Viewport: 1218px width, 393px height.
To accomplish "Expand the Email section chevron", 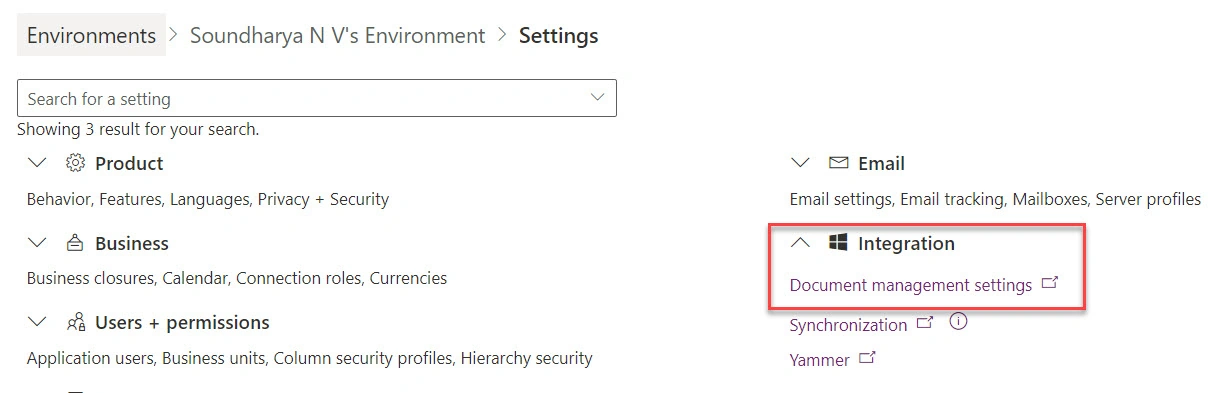I will tap(800, 162).
